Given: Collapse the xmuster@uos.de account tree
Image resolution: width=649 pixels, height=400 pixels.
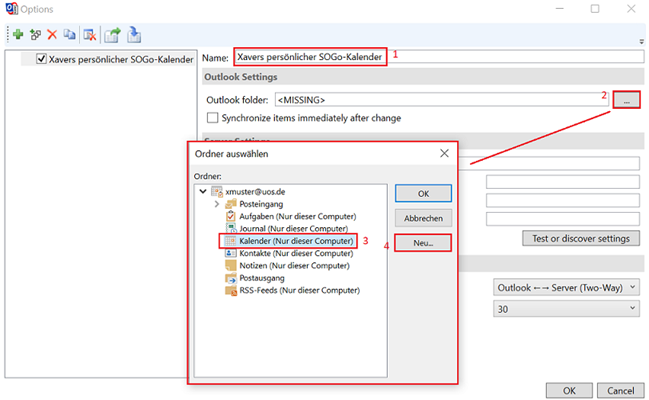Looking at the screenshot, I should pos(204,190).
